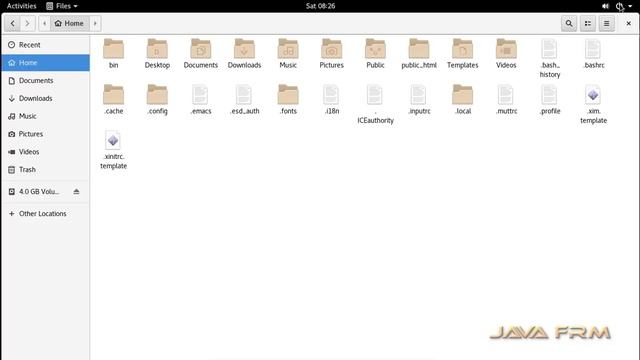The height and width of the screenshot is (360, 640).
Task: Select the .emacs file icon
Action: [x=200, y=94]
